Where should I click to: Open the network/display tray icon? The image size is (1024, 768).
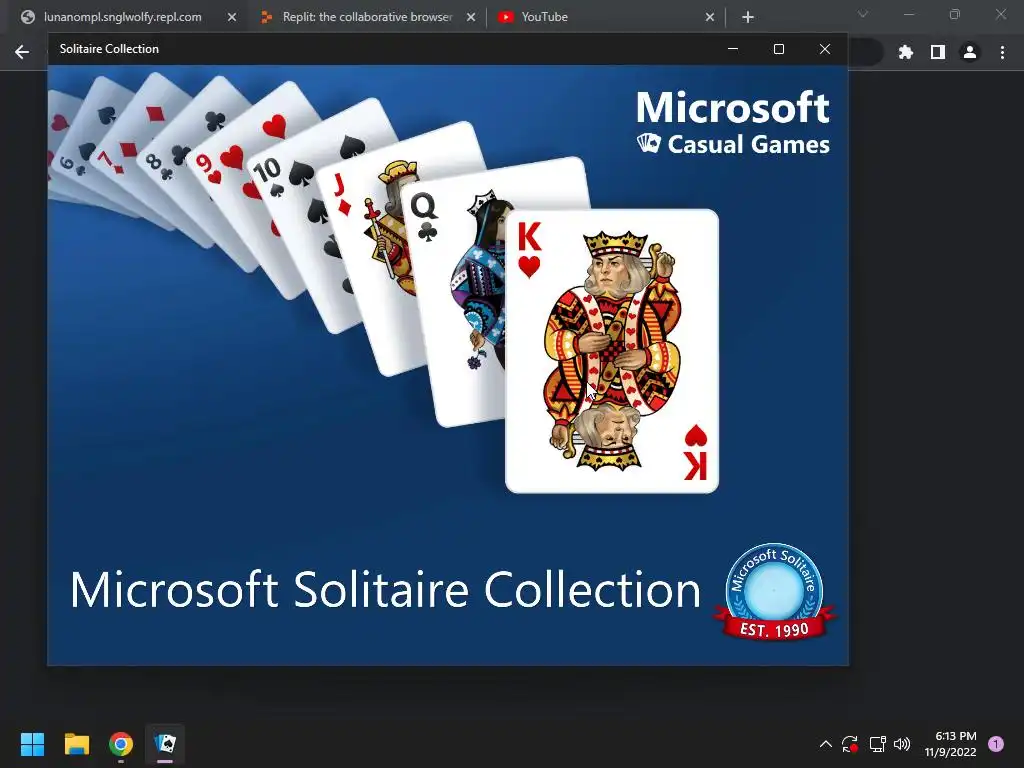pos(877,744)
